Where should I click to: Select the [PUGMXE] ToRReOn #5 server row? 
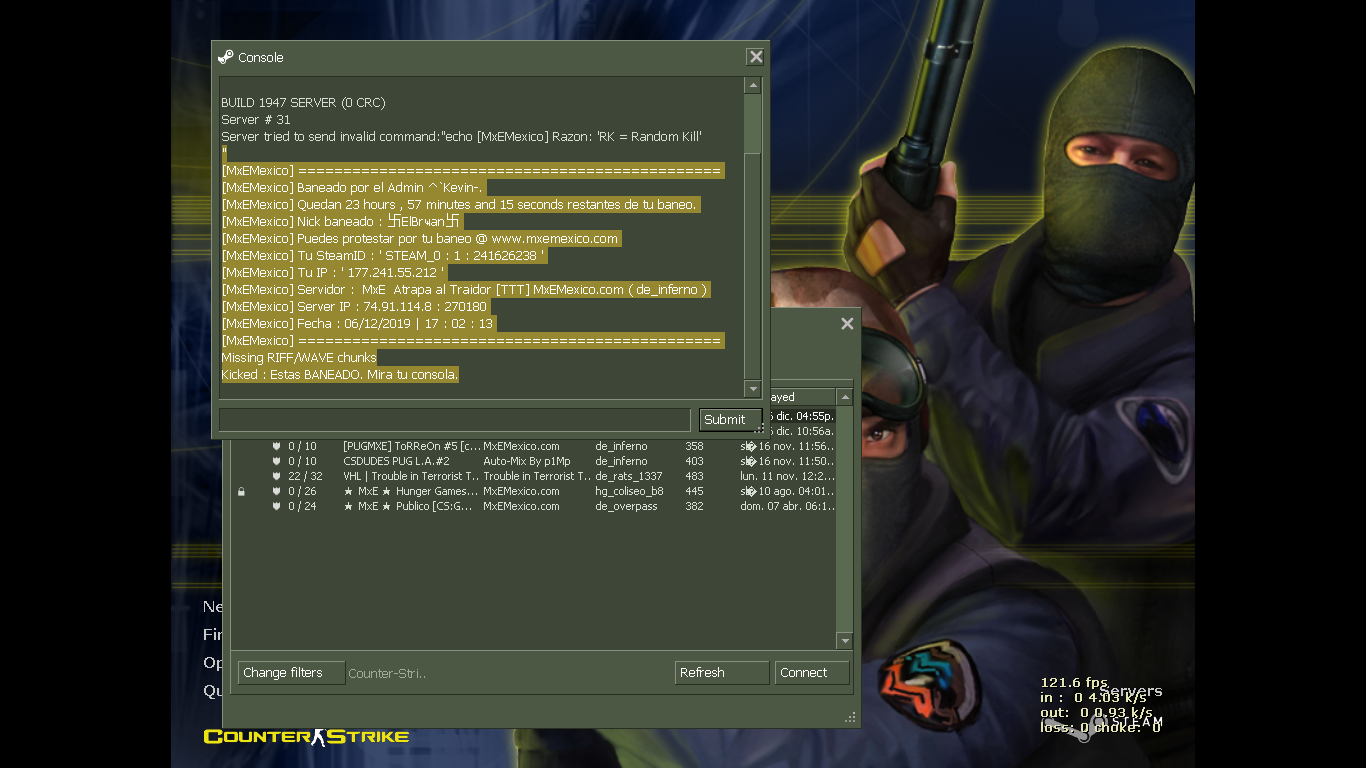click(x=533, y=446)
